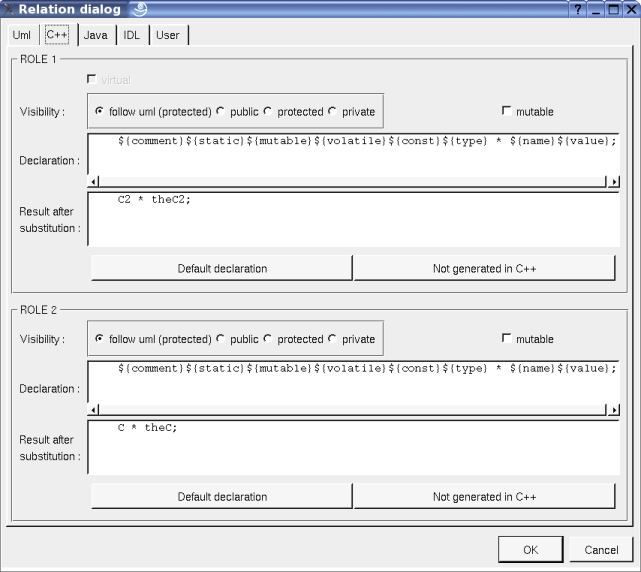
Task: Open the Java tab
Action: point(96,35)
